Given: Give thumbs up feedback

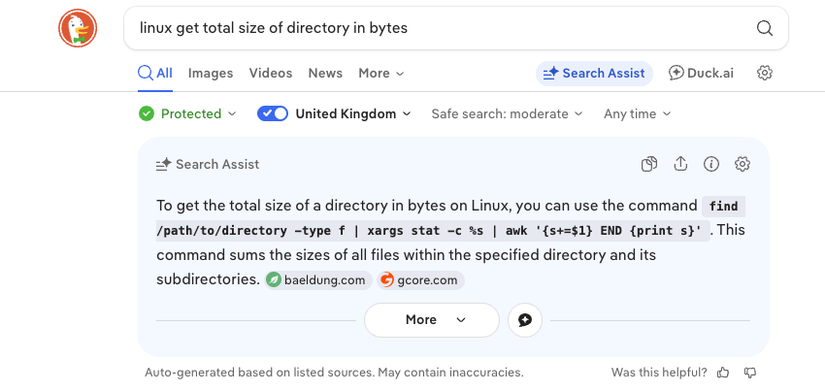Looking at the screenshot, I should coord(723,373).
